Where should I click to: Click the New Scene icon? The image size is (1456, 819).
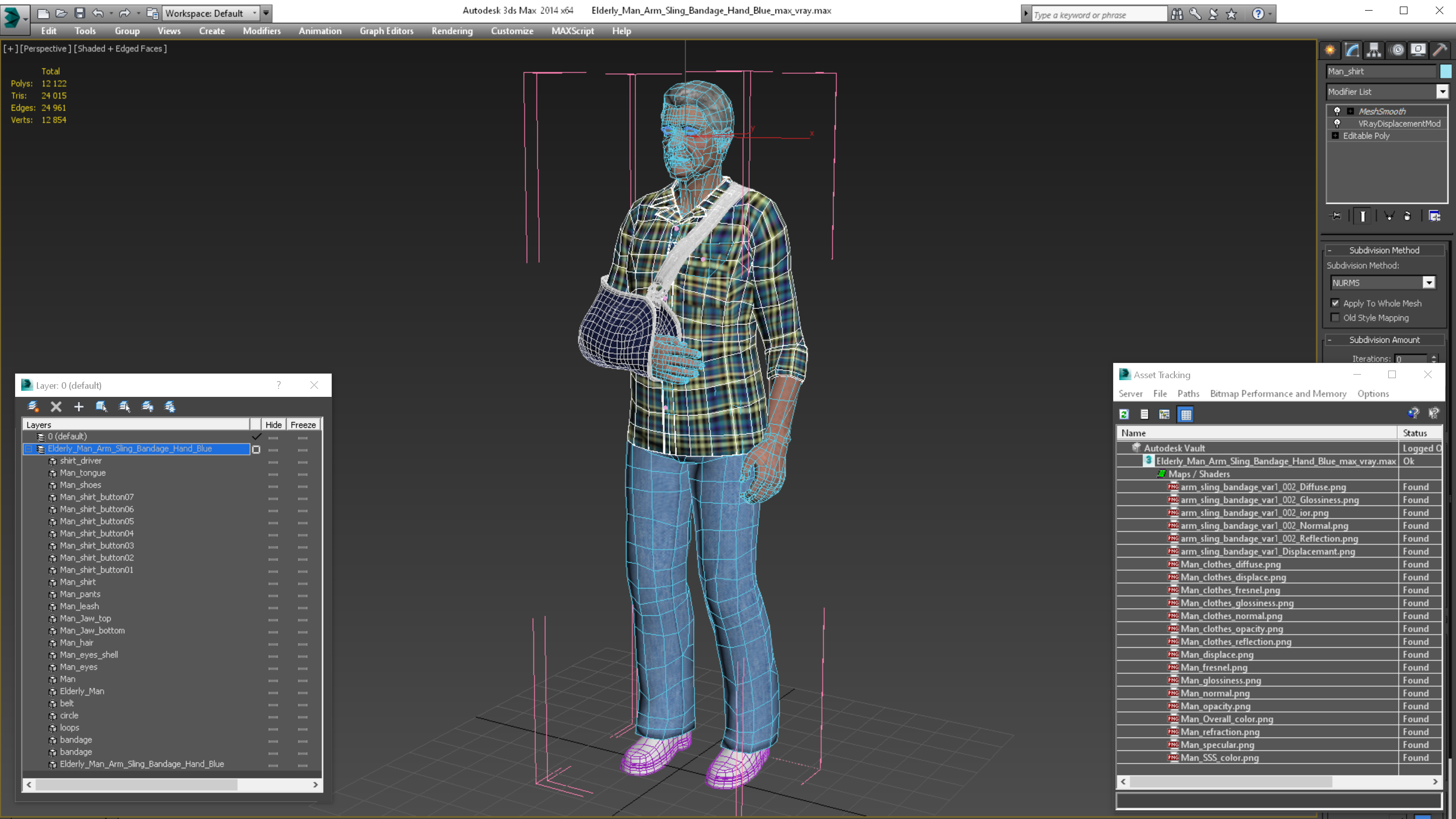point(43,13)
